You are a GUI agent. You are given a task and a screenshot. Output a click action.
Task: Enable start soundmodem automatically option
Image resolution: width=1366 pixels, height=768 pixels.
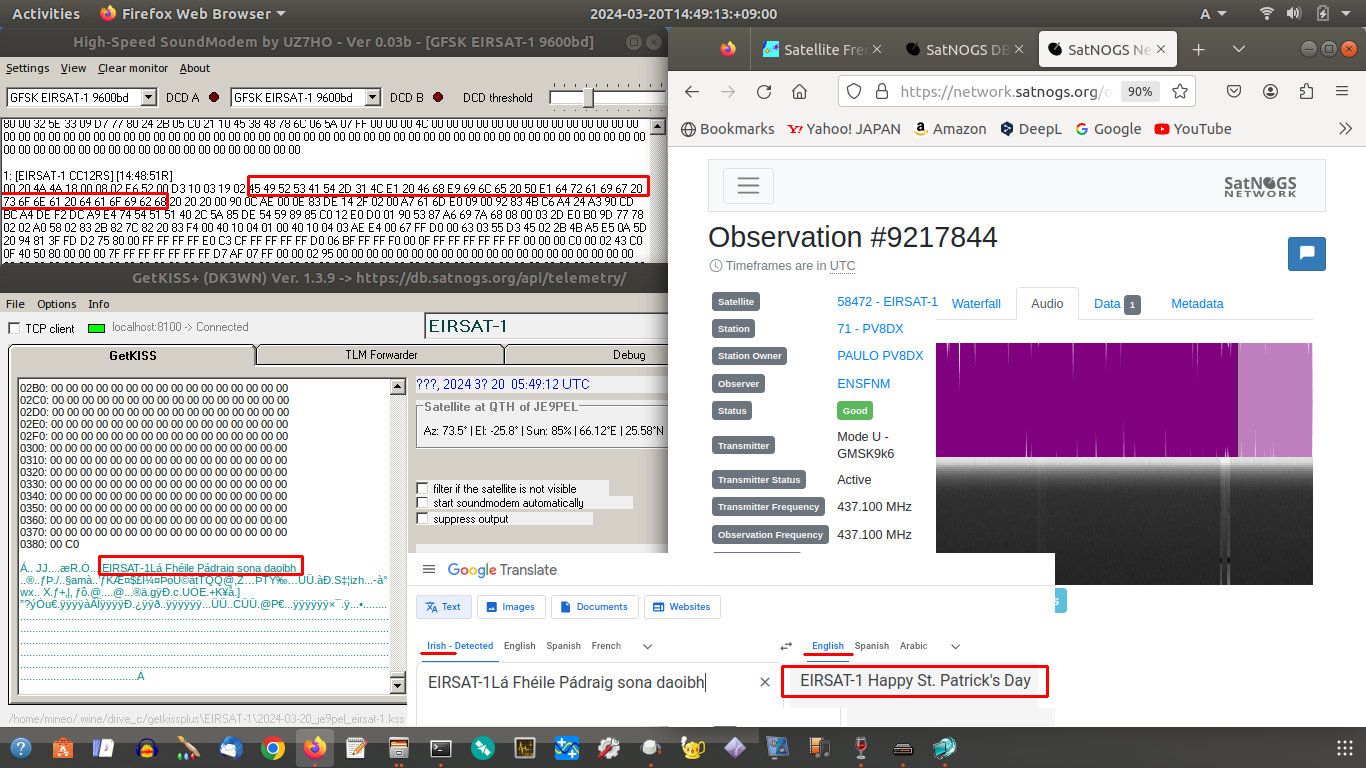coord(422,503)
